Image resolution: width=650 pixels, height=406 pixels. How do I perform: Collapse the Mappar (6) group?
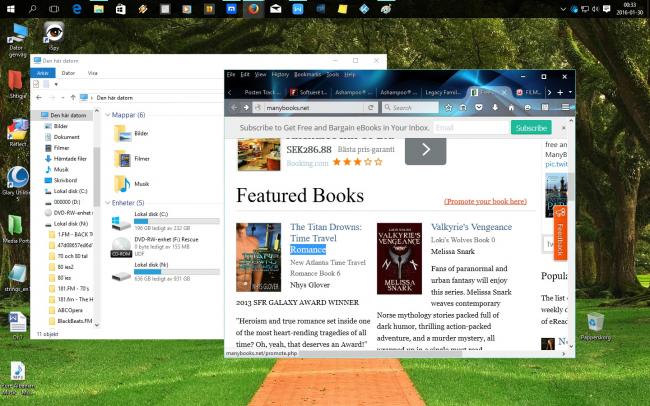[x=107, y=115]
